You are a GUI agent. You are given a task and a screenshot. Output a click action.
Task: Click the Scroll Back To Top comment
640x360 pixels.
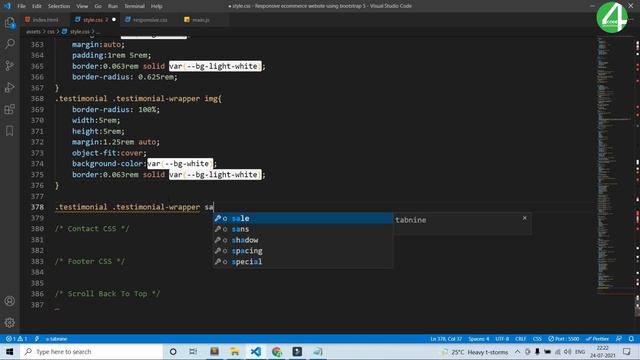coord(107,293)
